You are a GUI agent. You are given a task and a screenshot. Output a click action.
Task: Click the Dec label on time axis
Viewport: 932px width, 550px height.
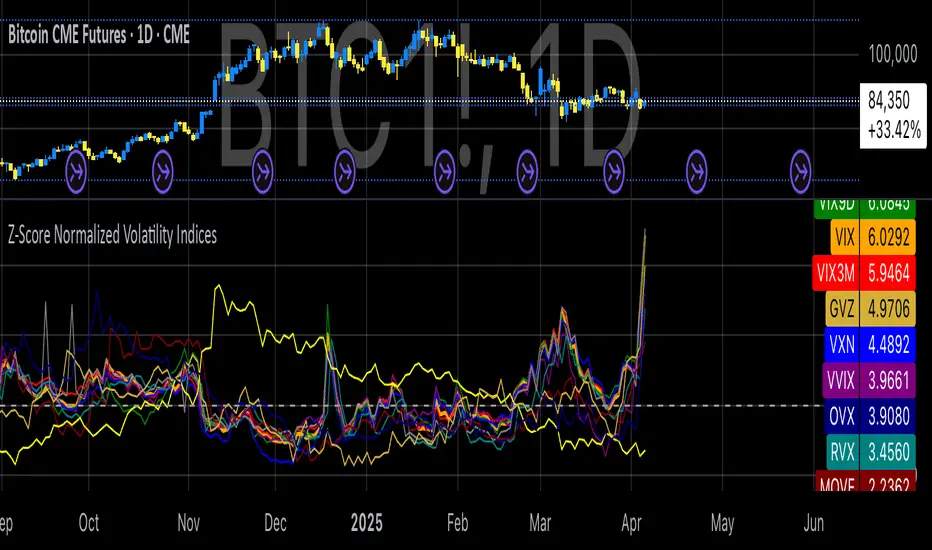(275, 523)
